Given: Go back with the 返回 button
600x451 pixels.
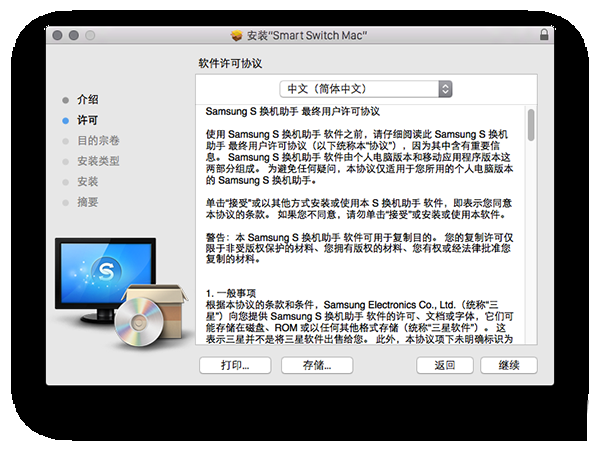Looking at the screenshot, I should point(445,365).
